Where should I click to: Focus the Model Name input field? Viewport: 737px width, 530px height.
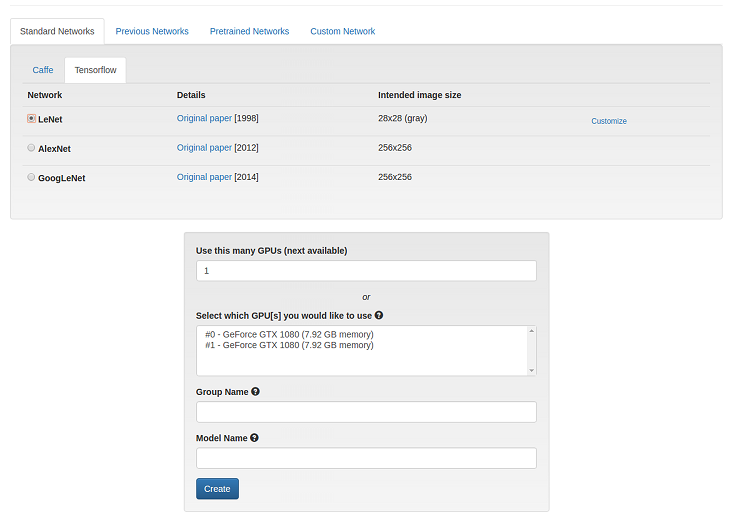point(366,458)
